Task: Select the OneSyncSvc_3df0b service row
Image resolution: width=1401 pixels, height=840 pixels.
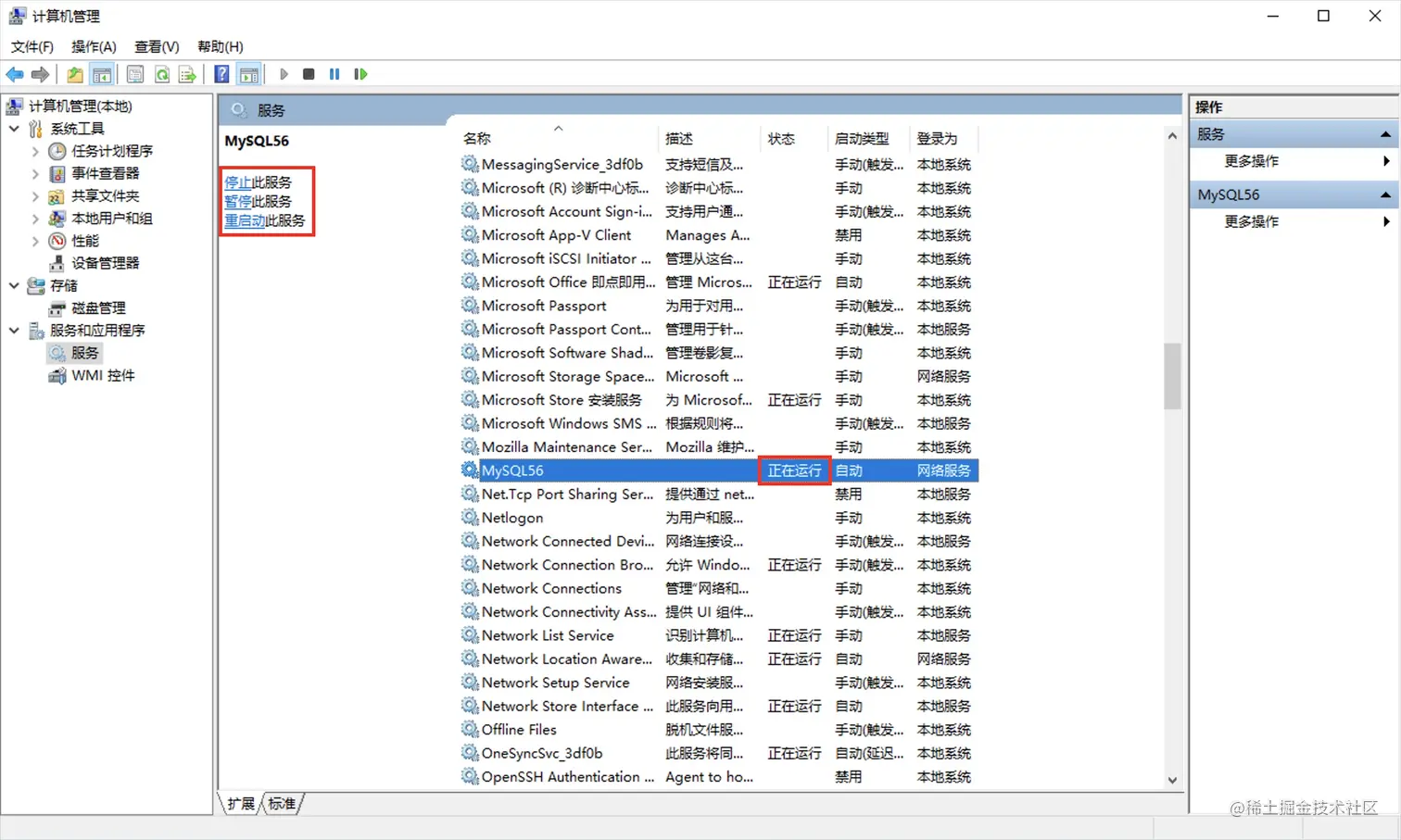Action: point(718,753)
